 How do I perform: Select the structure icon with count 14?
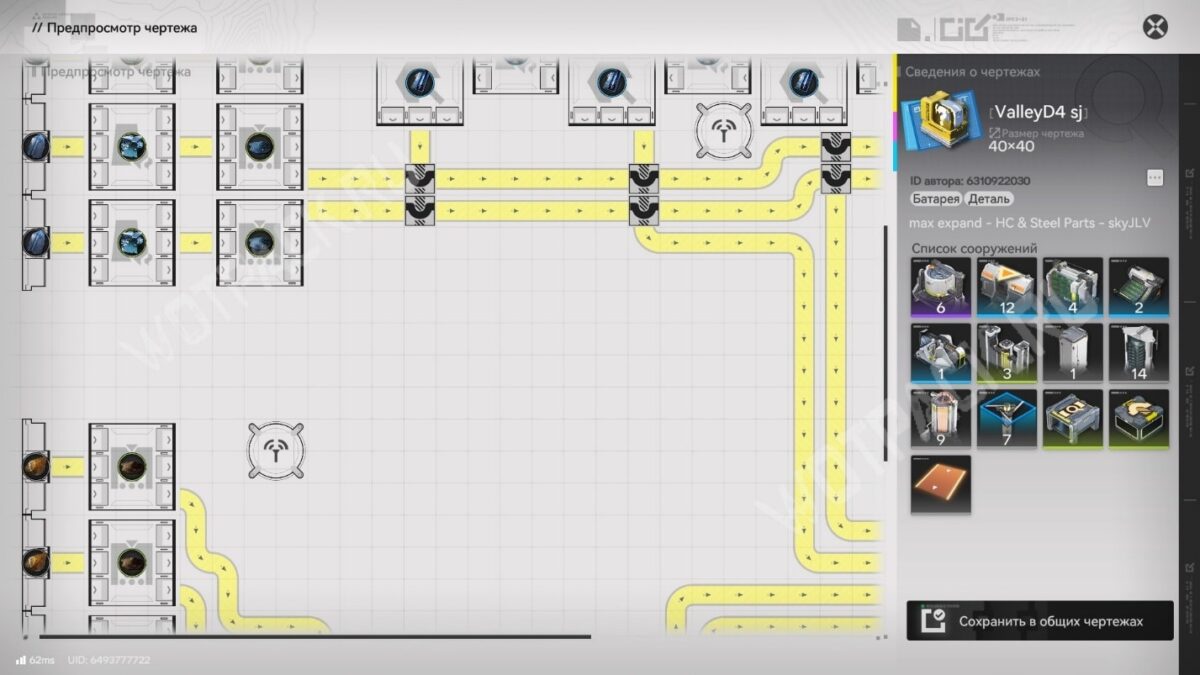coord(1139,353)
